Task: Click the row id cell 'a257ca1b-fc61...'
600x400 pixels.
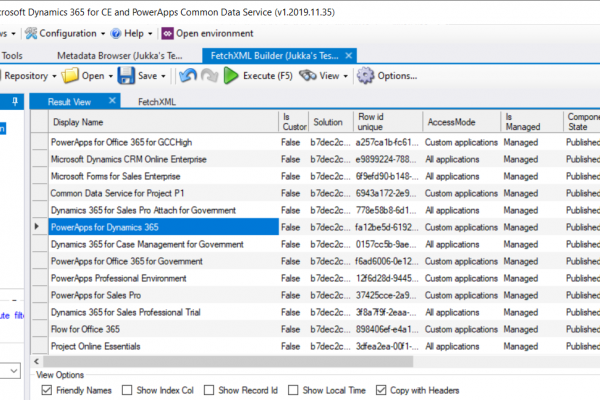Action: click(x=388, y=142)
